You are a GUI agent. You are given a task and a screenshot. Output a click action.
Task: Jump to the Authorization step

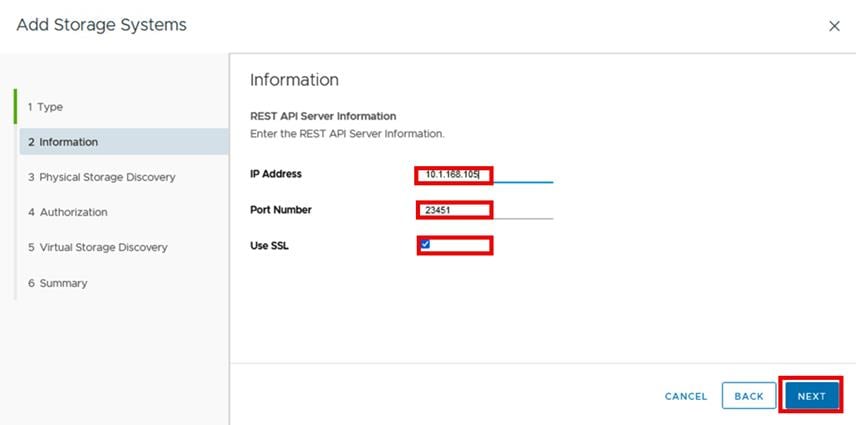point(67,212)
